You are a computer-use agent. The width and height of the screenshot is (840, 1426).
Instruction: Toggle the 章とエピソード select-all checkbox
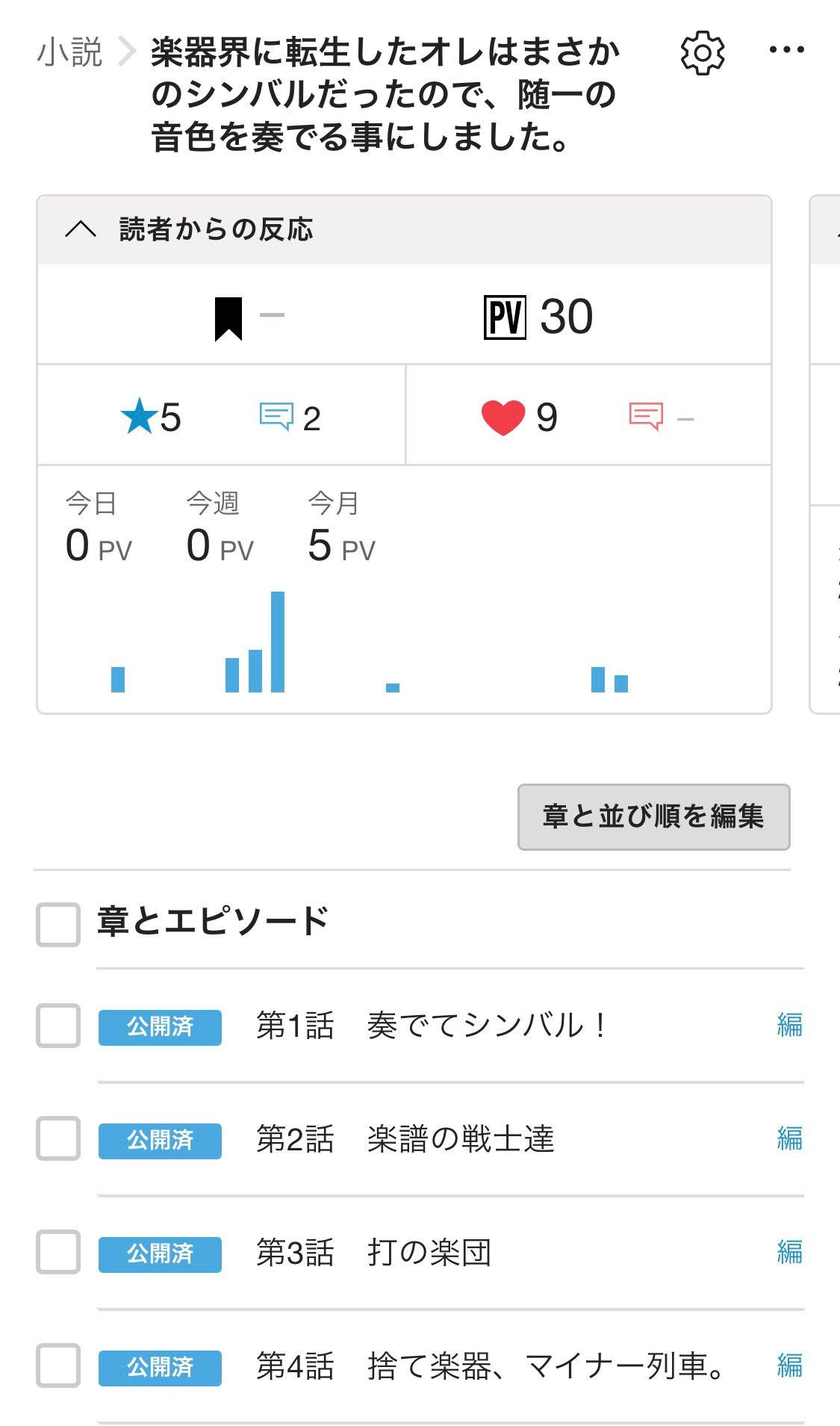[58, 924]
